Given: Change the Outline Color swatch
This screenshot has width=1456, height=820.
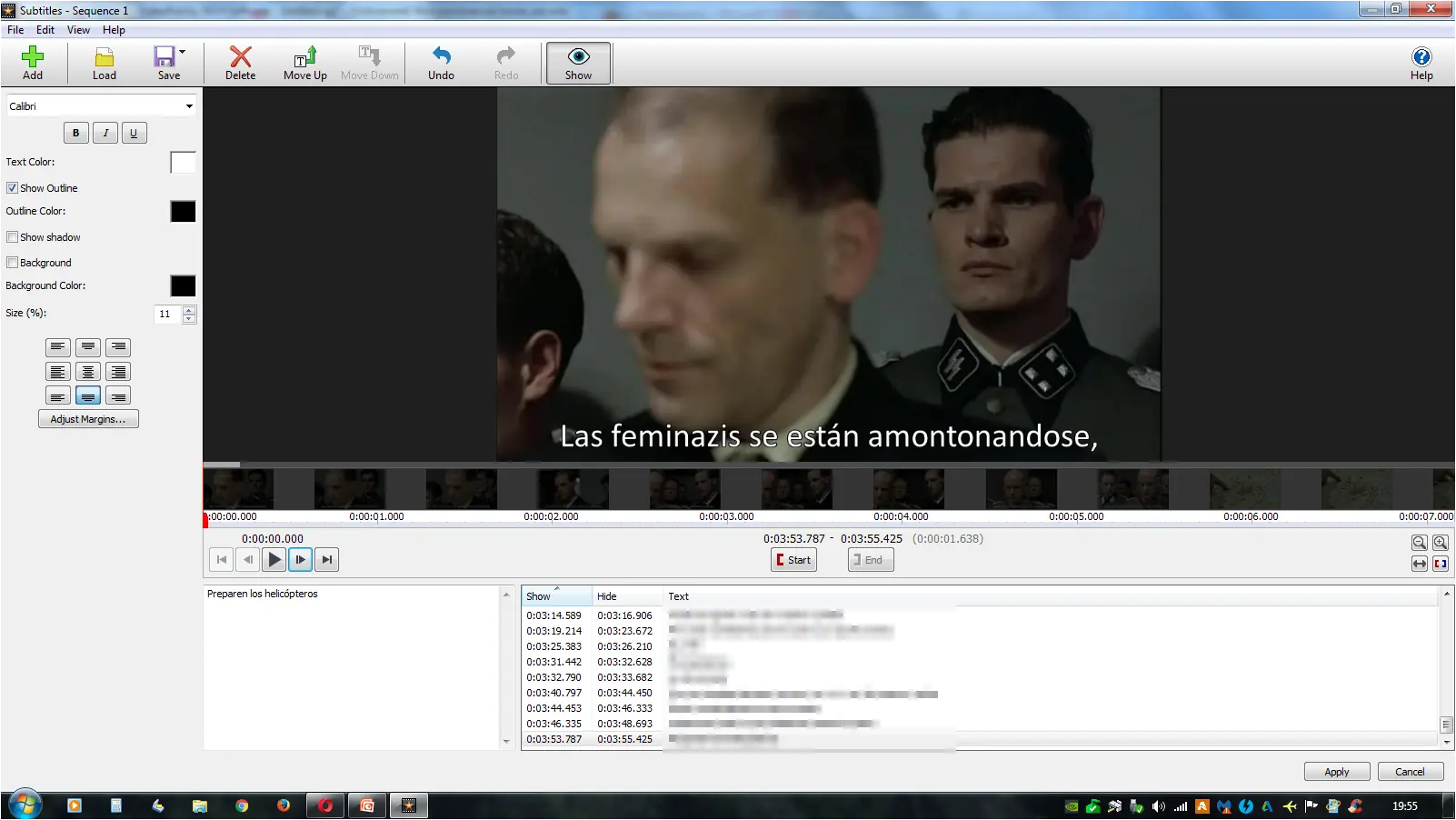Looking at the screenshot, I should click(x=183, y=212).
